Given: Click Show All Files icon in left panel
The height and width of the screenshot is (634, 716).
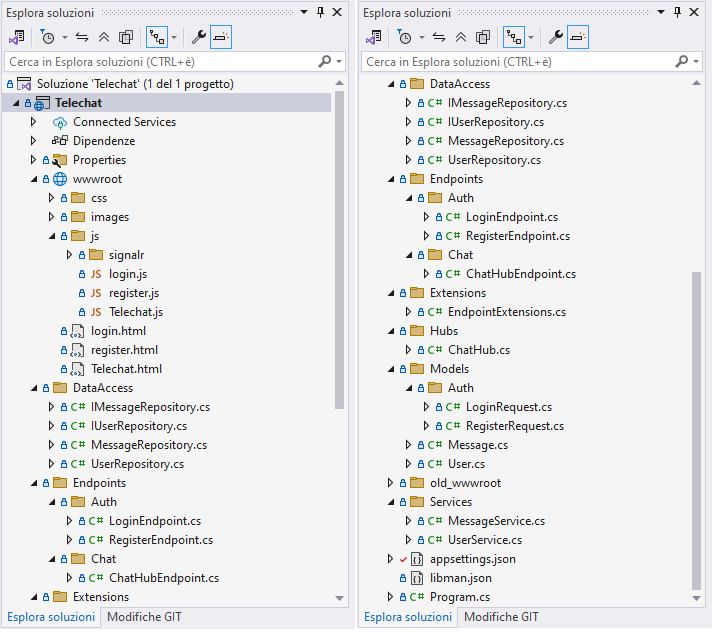Looking at the screenshot, I should tap(126, 37).
